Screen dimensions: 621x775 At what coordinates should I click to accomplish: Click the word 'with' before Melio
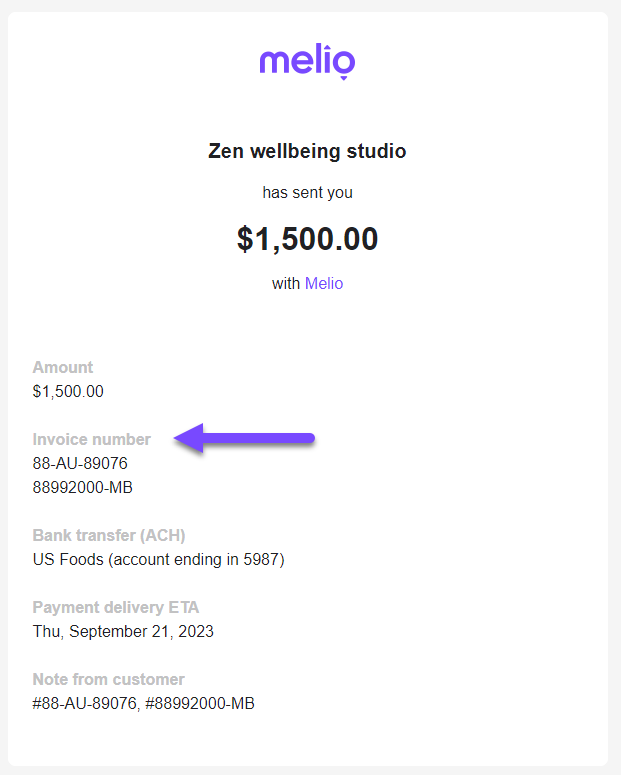286,283
